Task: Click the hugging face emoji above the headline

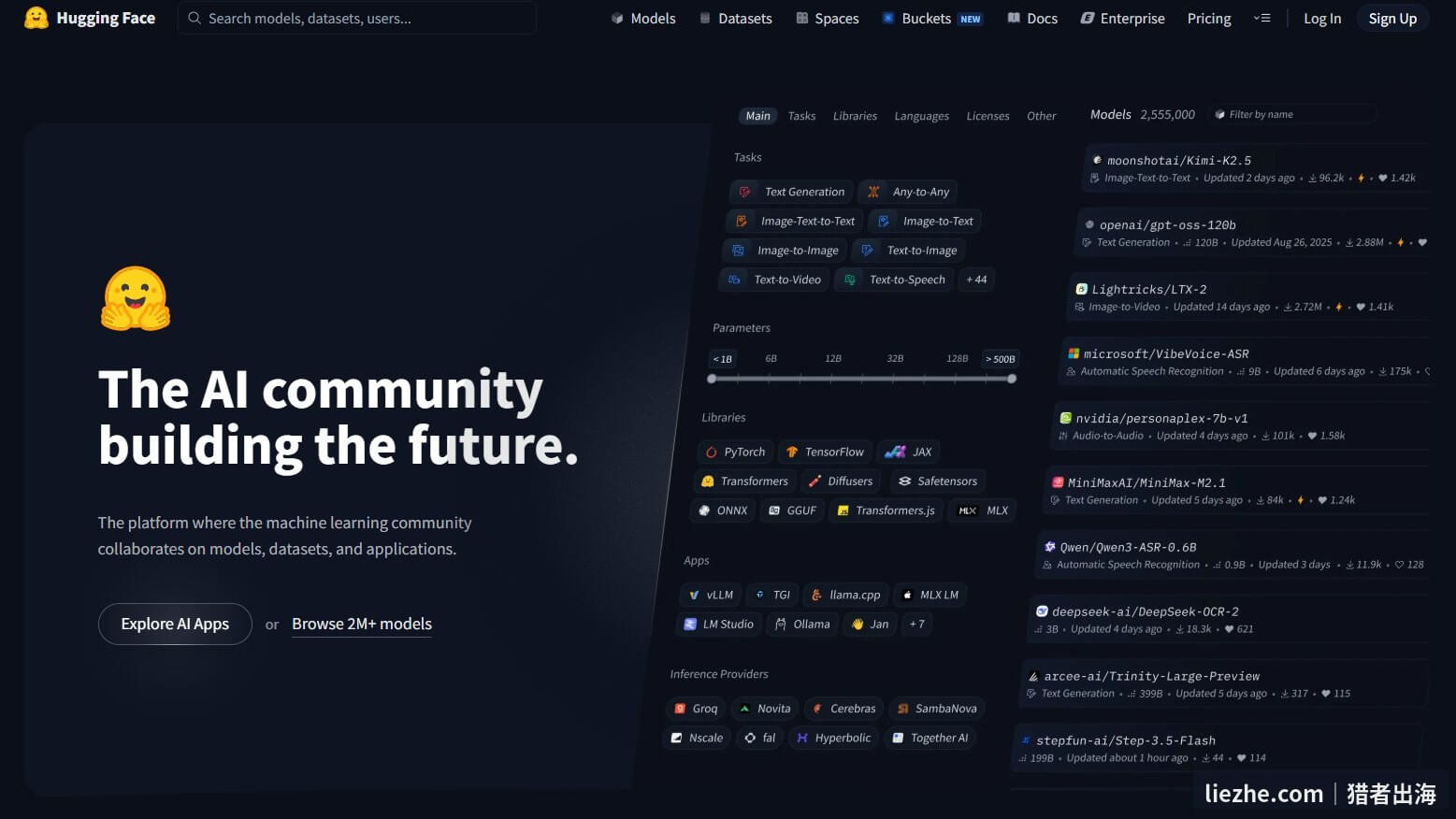Action: click(x=136, y=299)
